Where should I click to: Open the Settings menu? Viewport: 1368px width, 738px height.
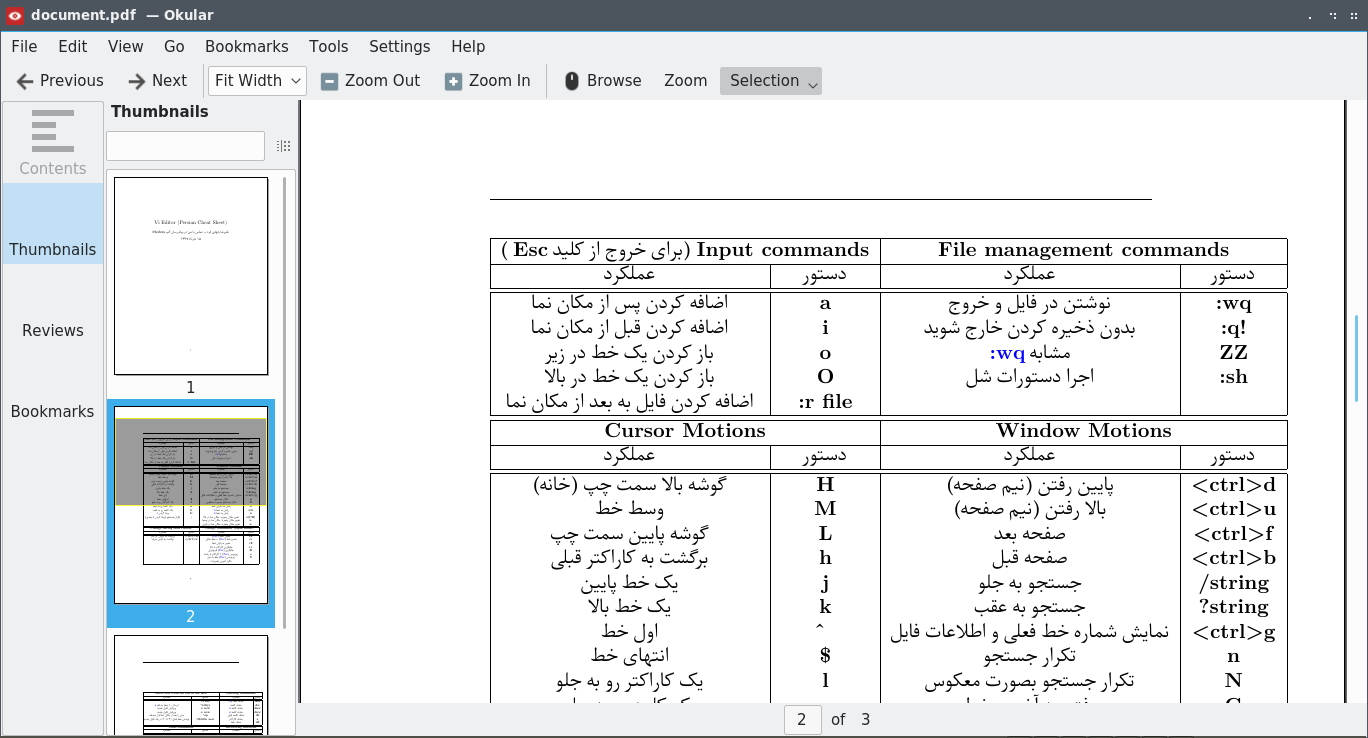pos(399,46)
